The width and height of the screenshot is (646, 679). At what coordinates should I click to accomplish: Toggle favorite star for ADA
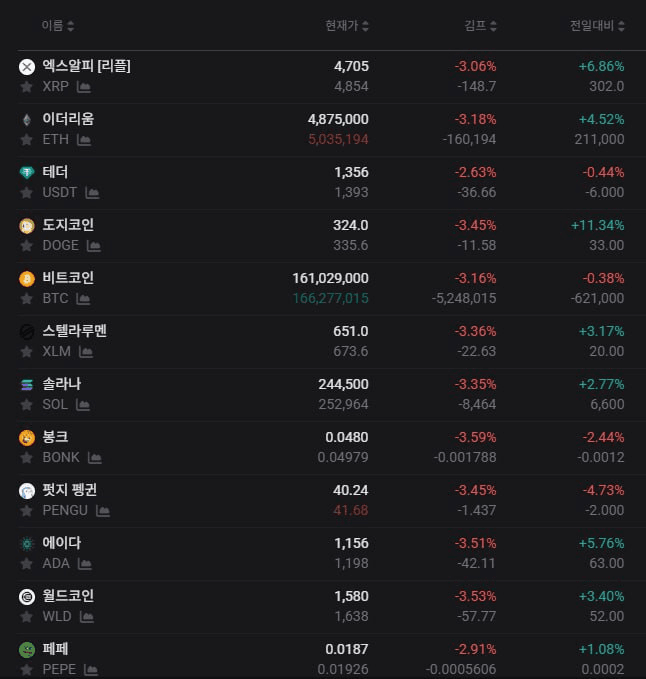tap(26, 564)
